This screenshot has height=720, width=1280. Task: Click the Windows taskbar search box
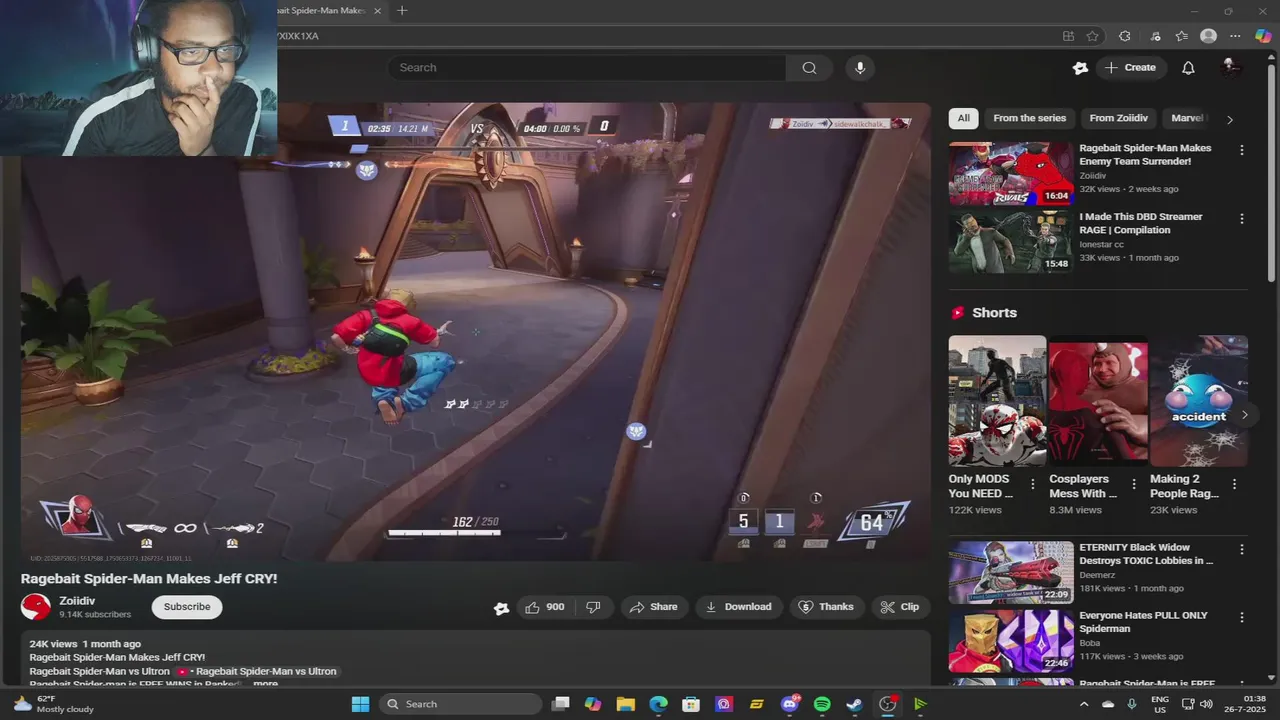tap(459, 704)
